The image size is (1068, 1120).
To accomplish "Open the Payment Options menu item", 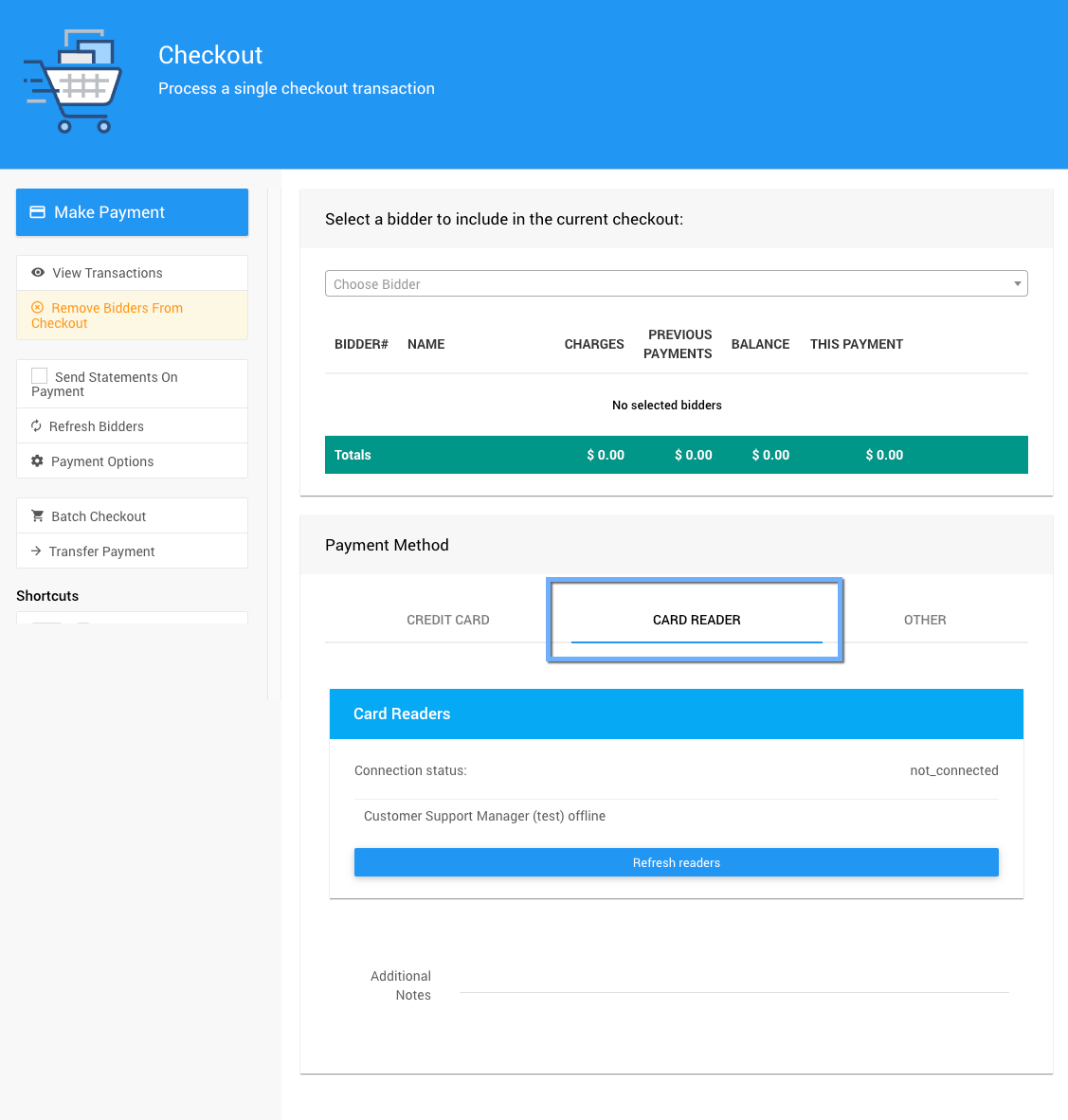I will tap(102, 461).
